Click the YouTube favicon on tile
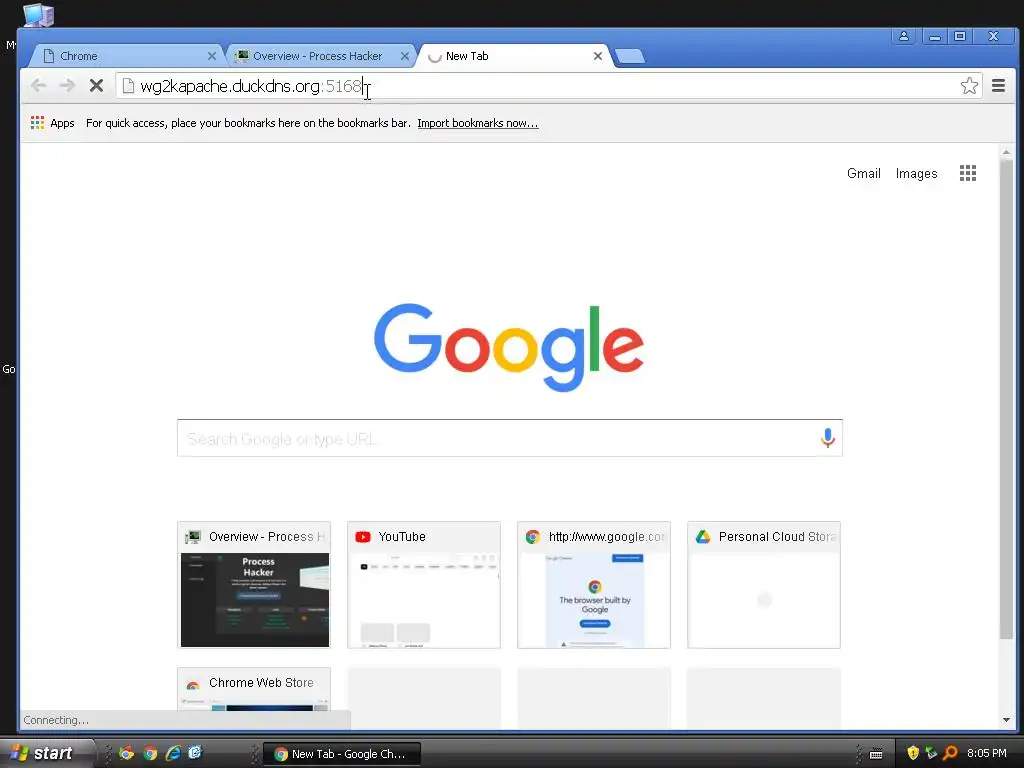The image size is (1024, 768). pos(363,537)
